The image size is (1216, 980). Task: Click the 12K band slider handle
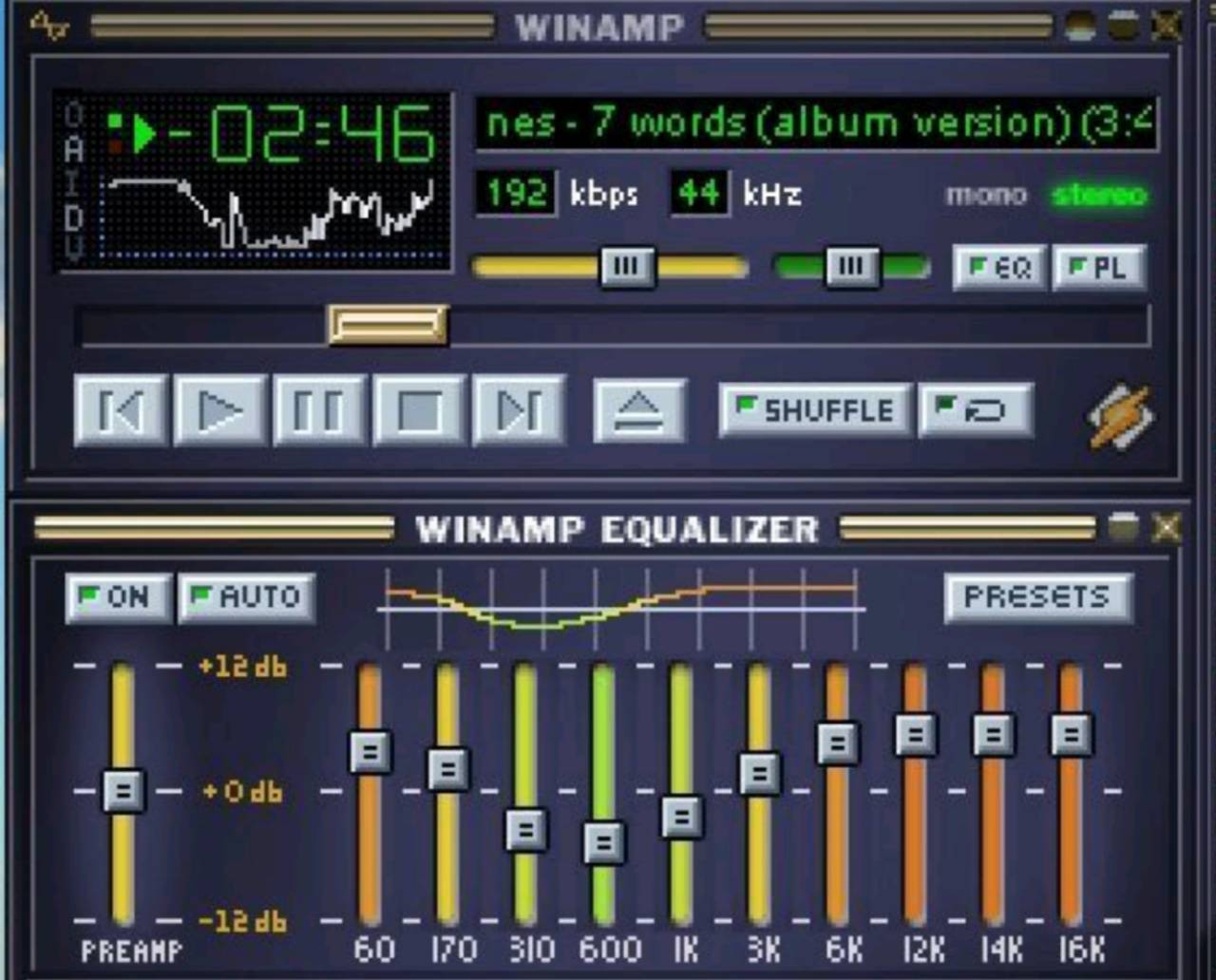click(916, 735)
